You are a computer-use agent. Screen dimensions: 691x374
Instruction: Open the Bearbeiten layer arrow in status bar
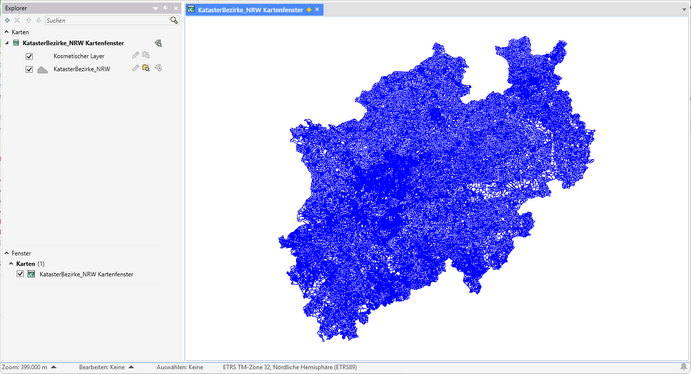(131, 367)
